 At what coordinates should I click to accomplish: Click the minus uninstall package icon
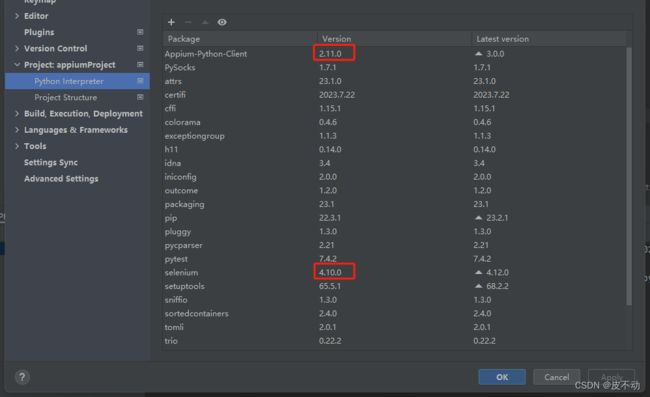[188, 22]
